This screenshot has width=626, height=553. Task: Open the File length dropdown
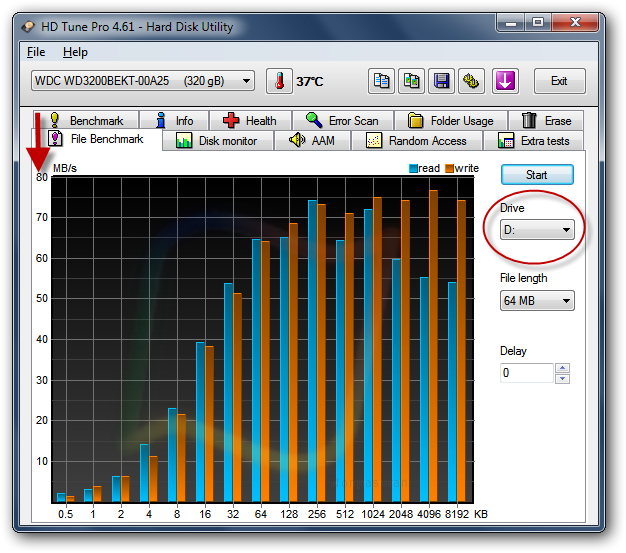click(537, 301)
